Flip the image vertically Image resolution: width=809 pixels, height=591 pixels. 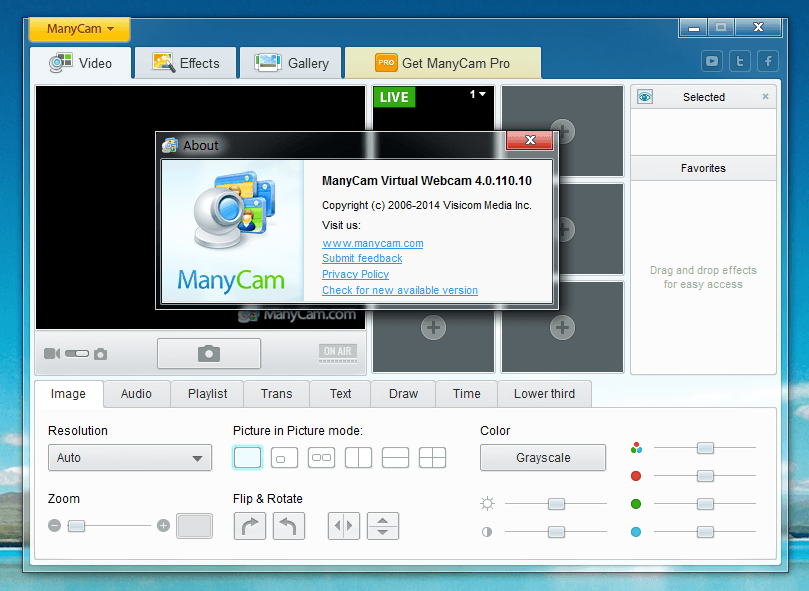(383, 526)
